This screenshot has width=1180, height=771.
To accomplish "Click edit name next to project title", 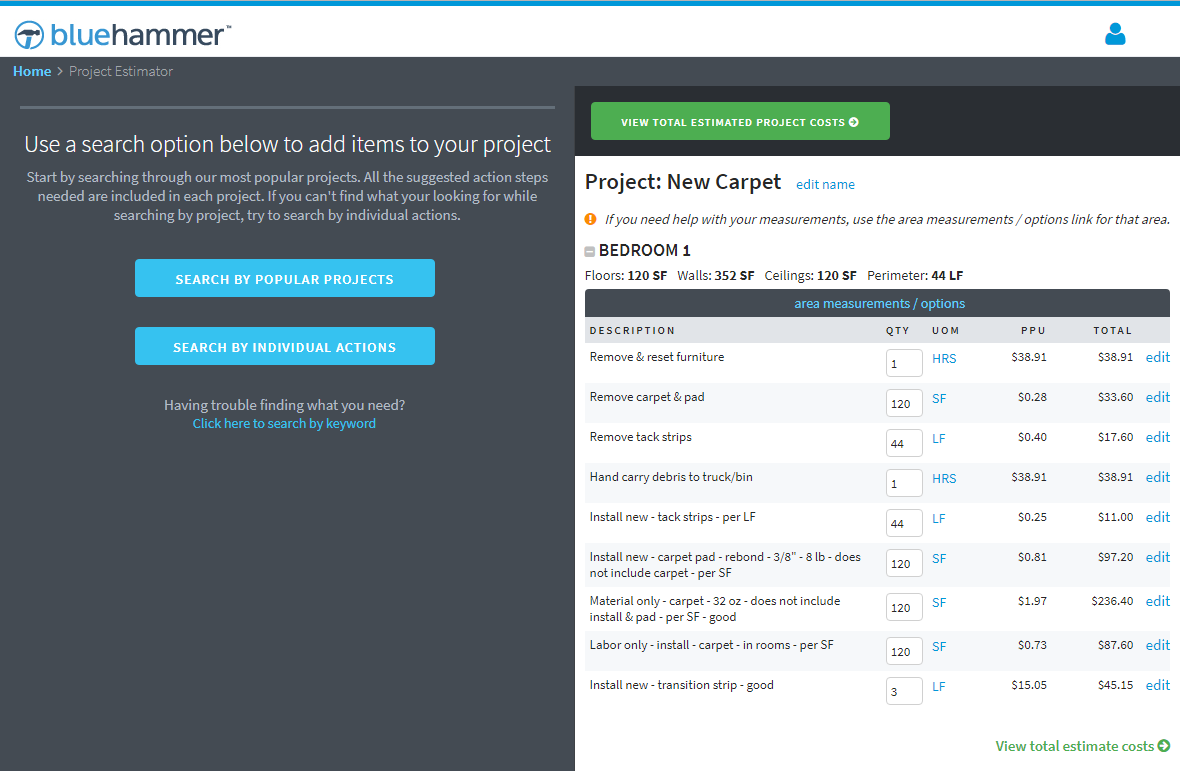I will (825, 184).
